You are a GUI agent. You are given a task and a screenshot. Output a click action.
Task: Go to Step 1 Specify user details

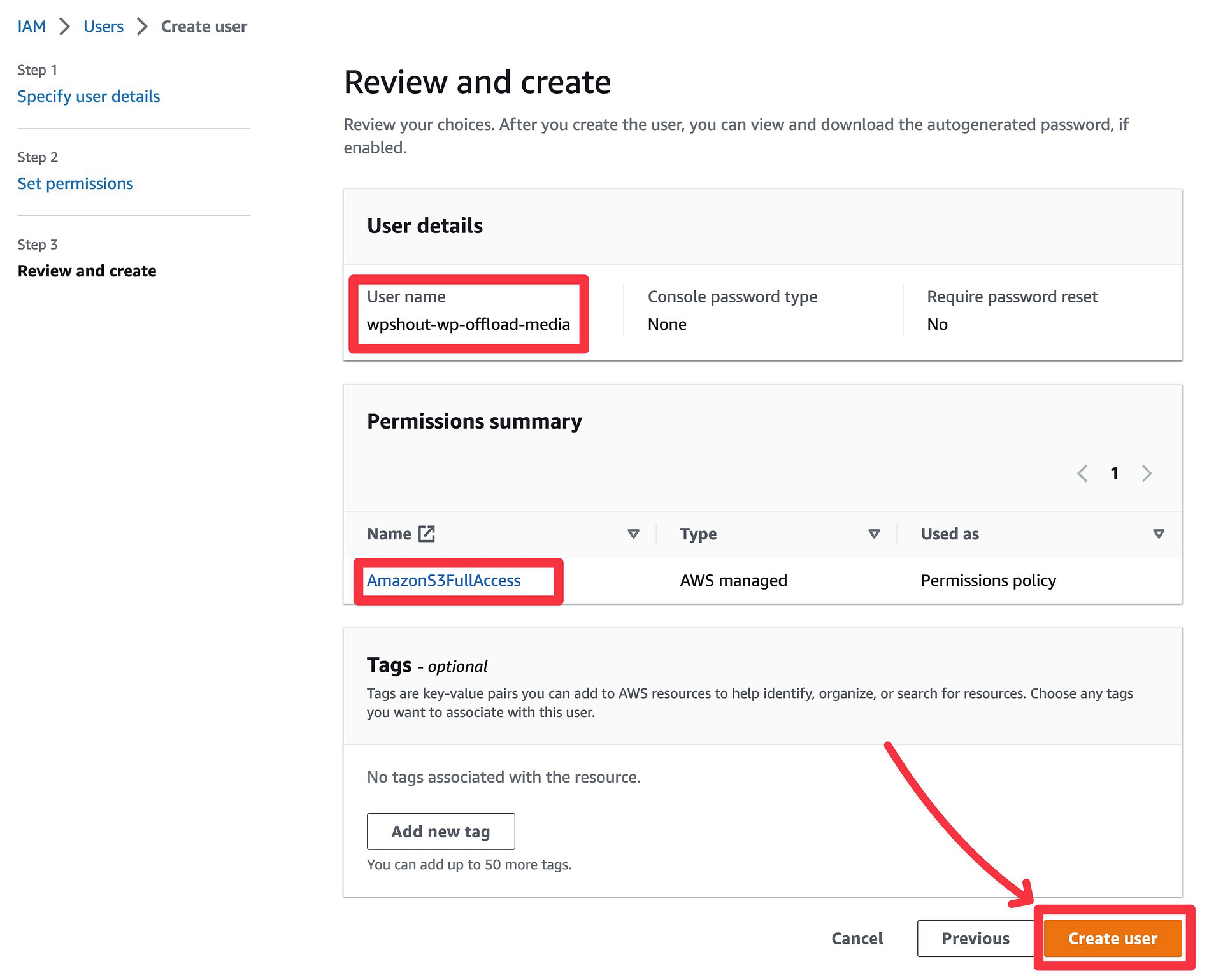[89, 96]
